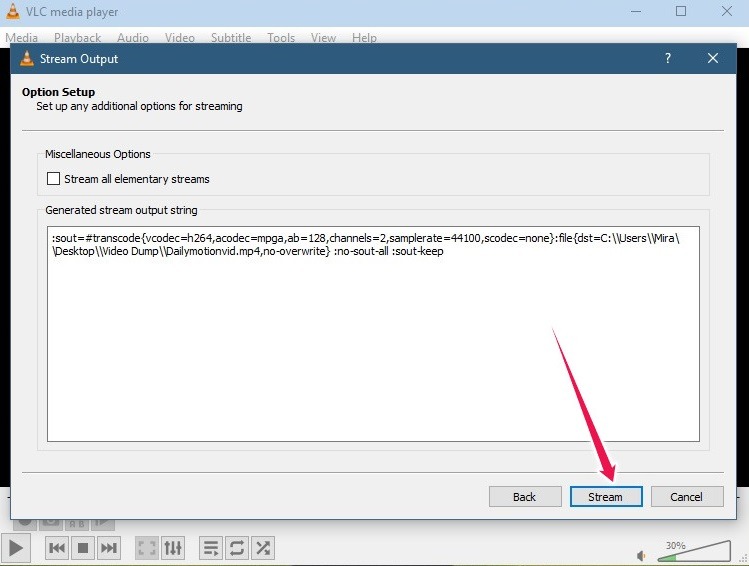Click the Stream button
Image resolution: width=749 pixels, height=566 pixels.
[x=606, y=497]
